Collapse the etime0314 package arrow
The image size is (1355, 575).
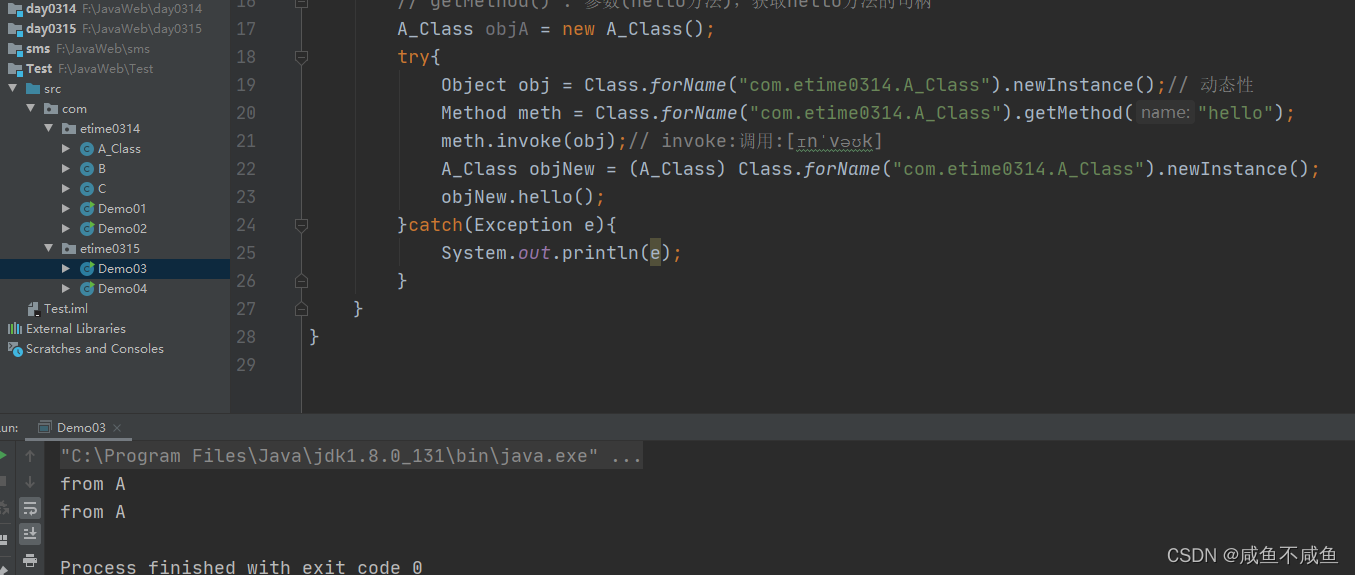(x=49, y=129)
